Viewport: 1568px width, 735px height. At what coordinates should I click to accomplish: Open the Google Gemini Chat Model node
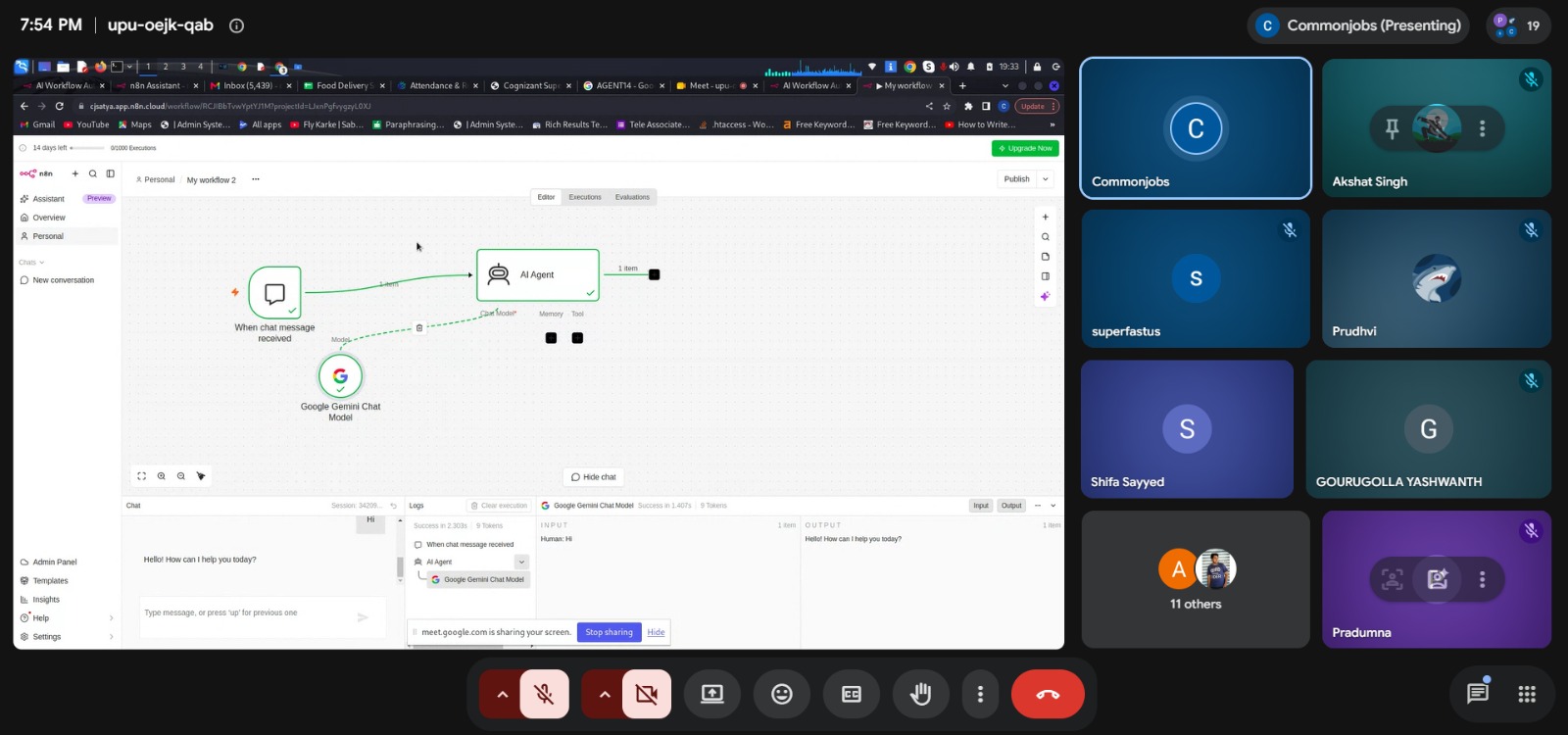[x=340, y=375]
